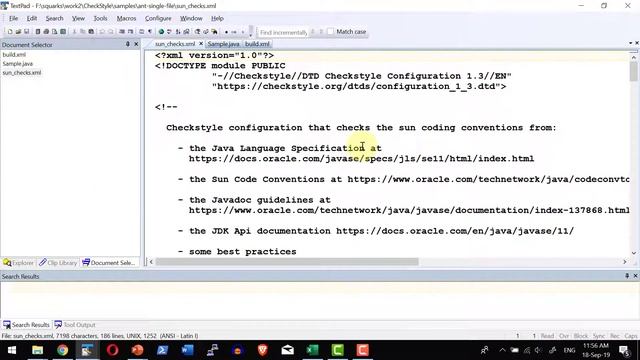Viewport: 640px width, 360px height.
Task: Open the Search menu
Action: coord(54,18)
